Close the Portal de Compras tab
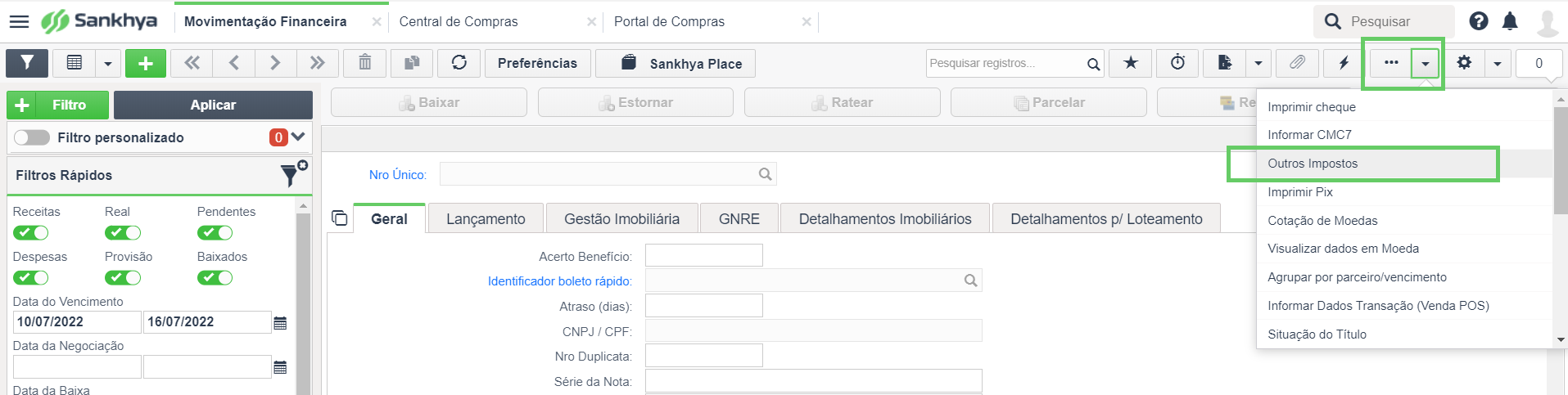The height and width of the screenshot is (395, 1568). (807, 22)
